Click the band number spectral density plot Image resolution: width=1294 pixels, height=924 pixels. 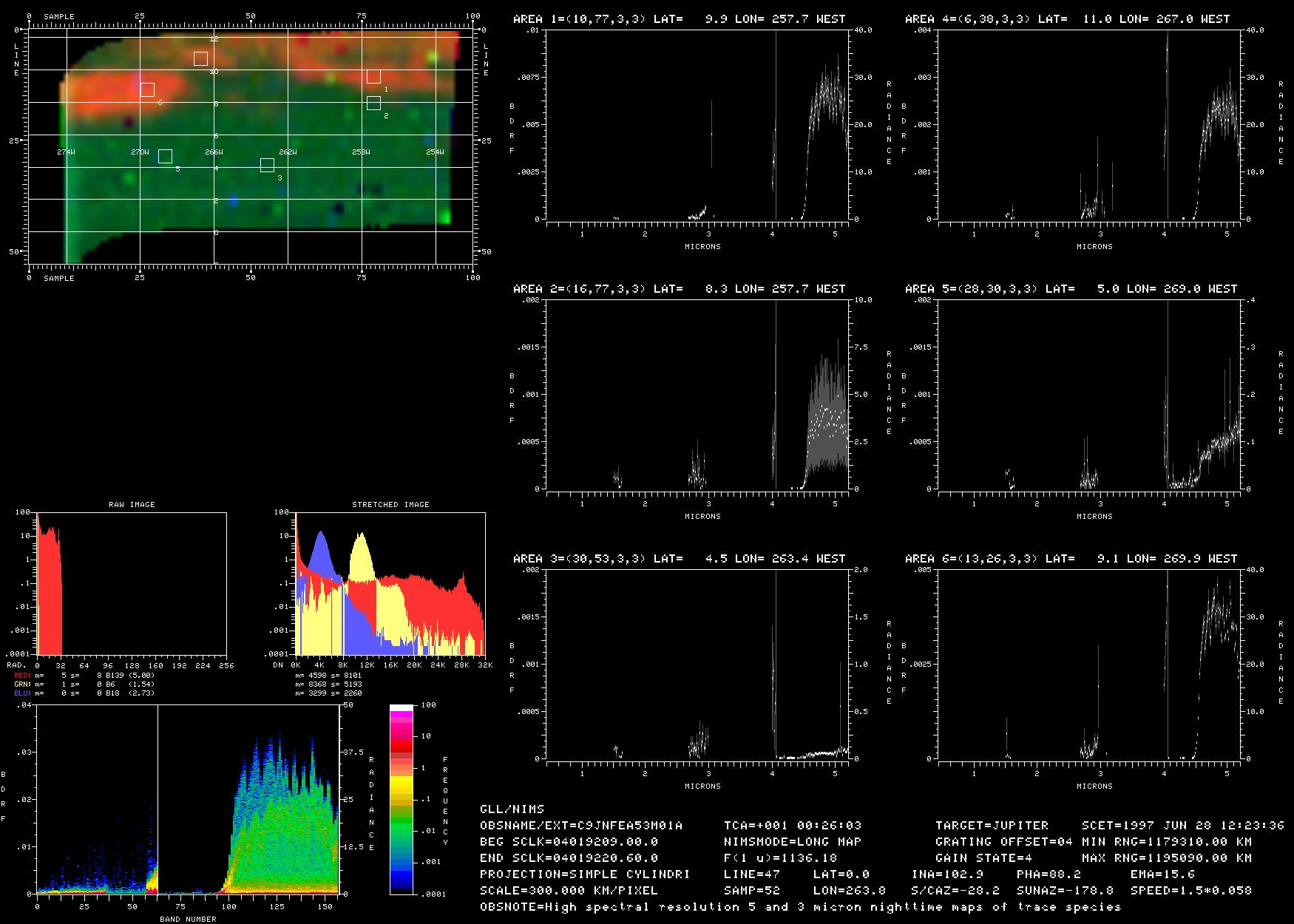(188, 799)
